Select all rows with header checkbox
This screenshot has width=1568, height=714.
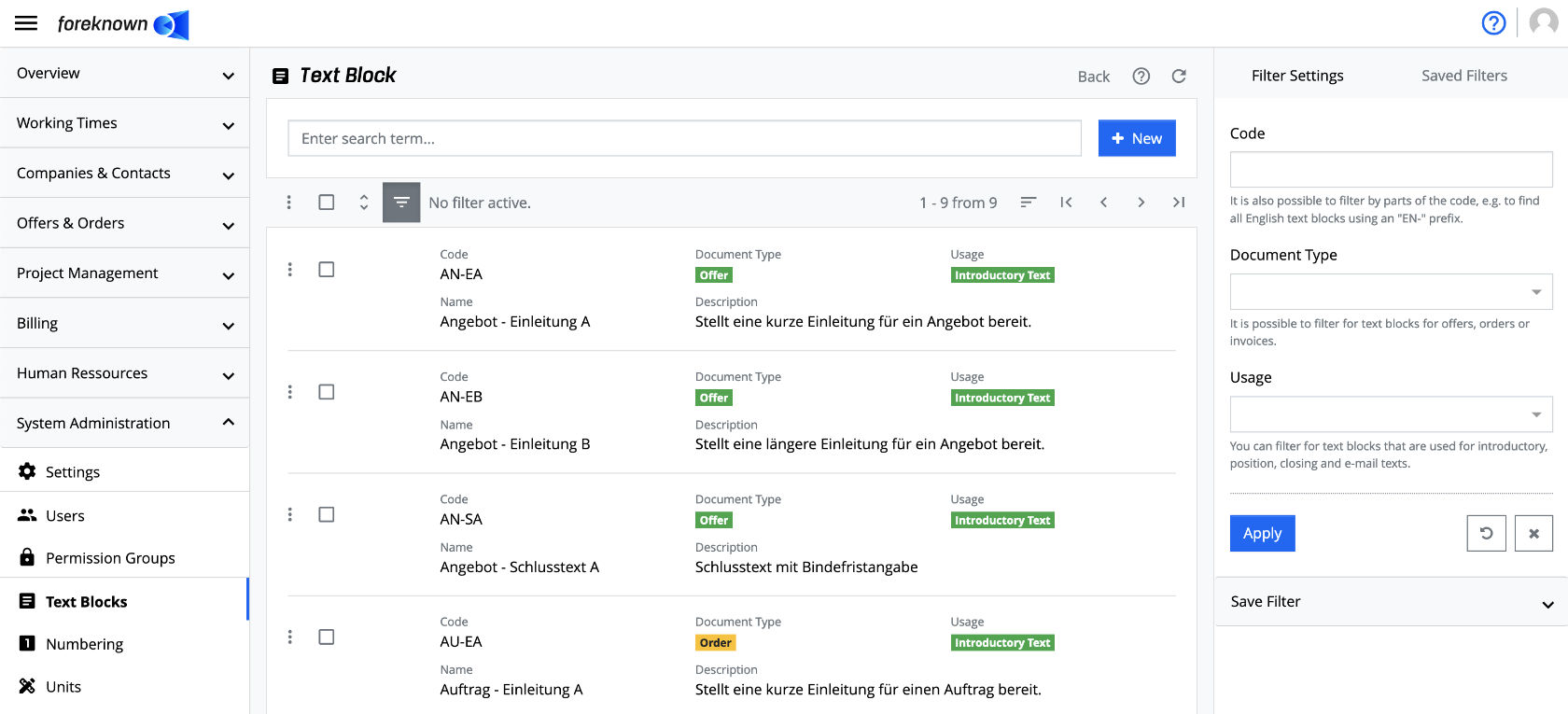(327, 203)
